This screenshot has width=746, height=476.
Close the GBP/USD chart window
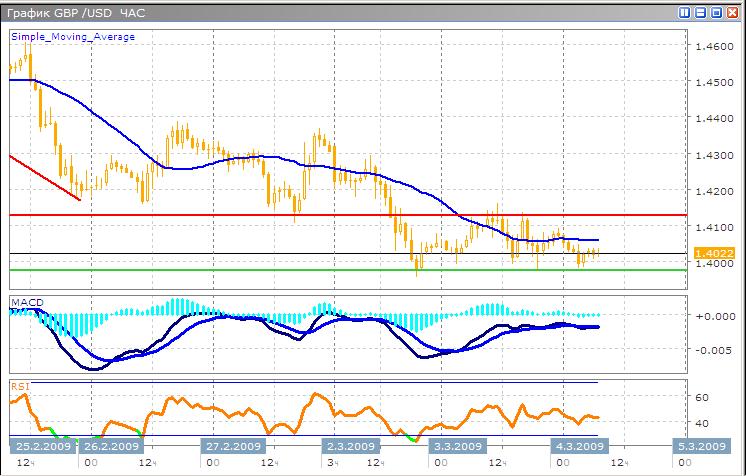[x=732, y=13]
